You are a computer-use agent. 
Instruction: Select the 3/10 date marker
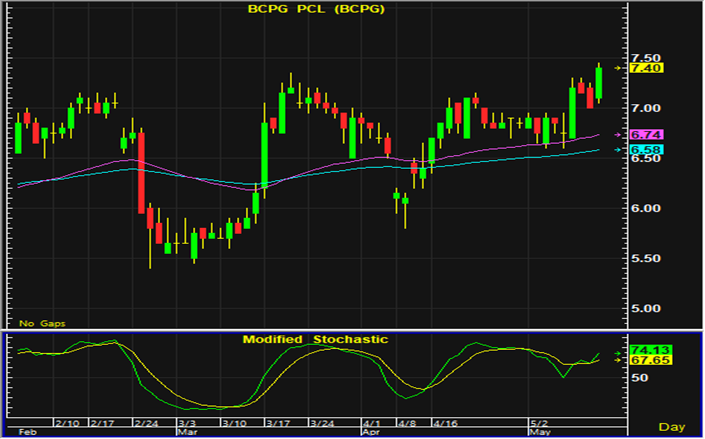(x=235, y=423)
